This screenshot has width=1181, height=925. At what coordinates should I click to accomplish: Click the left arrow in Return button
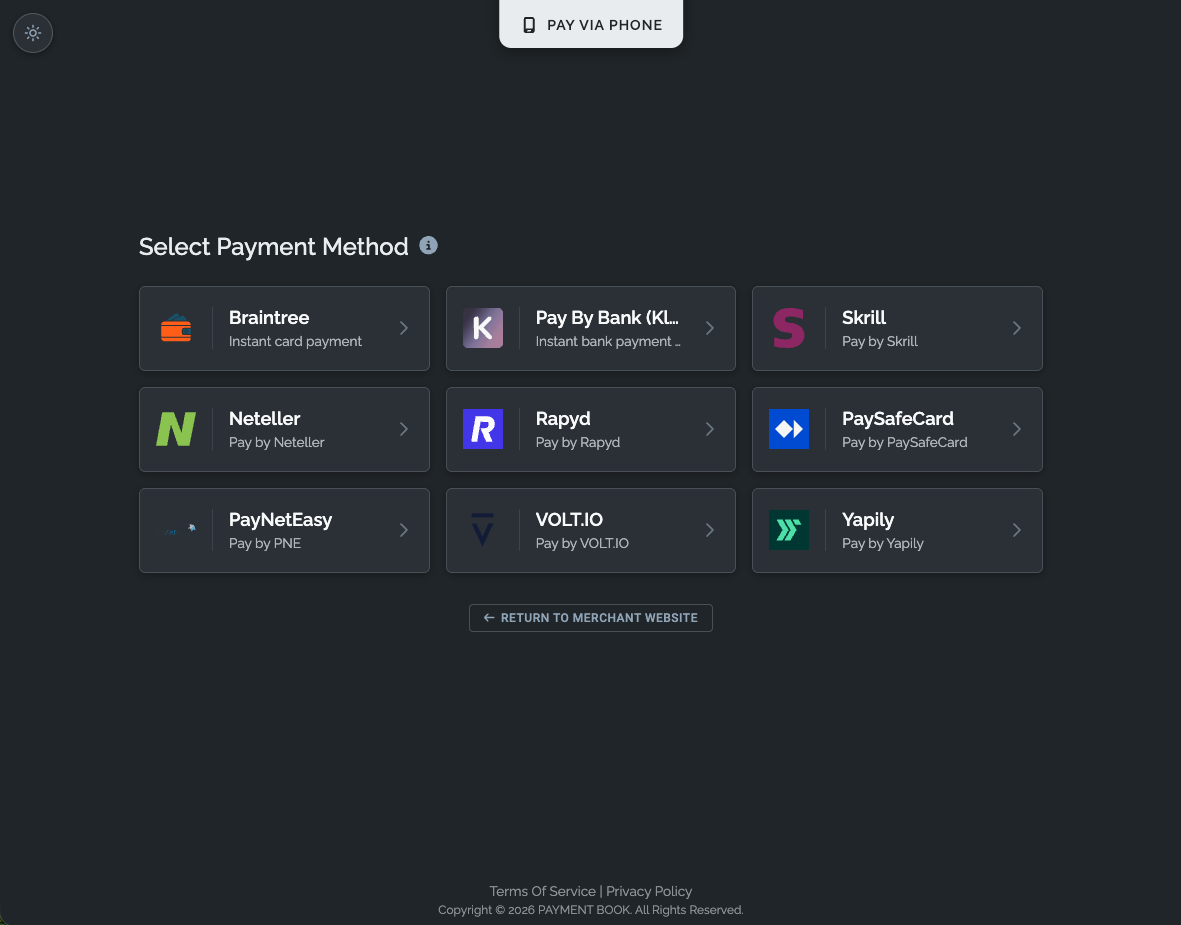489,618
